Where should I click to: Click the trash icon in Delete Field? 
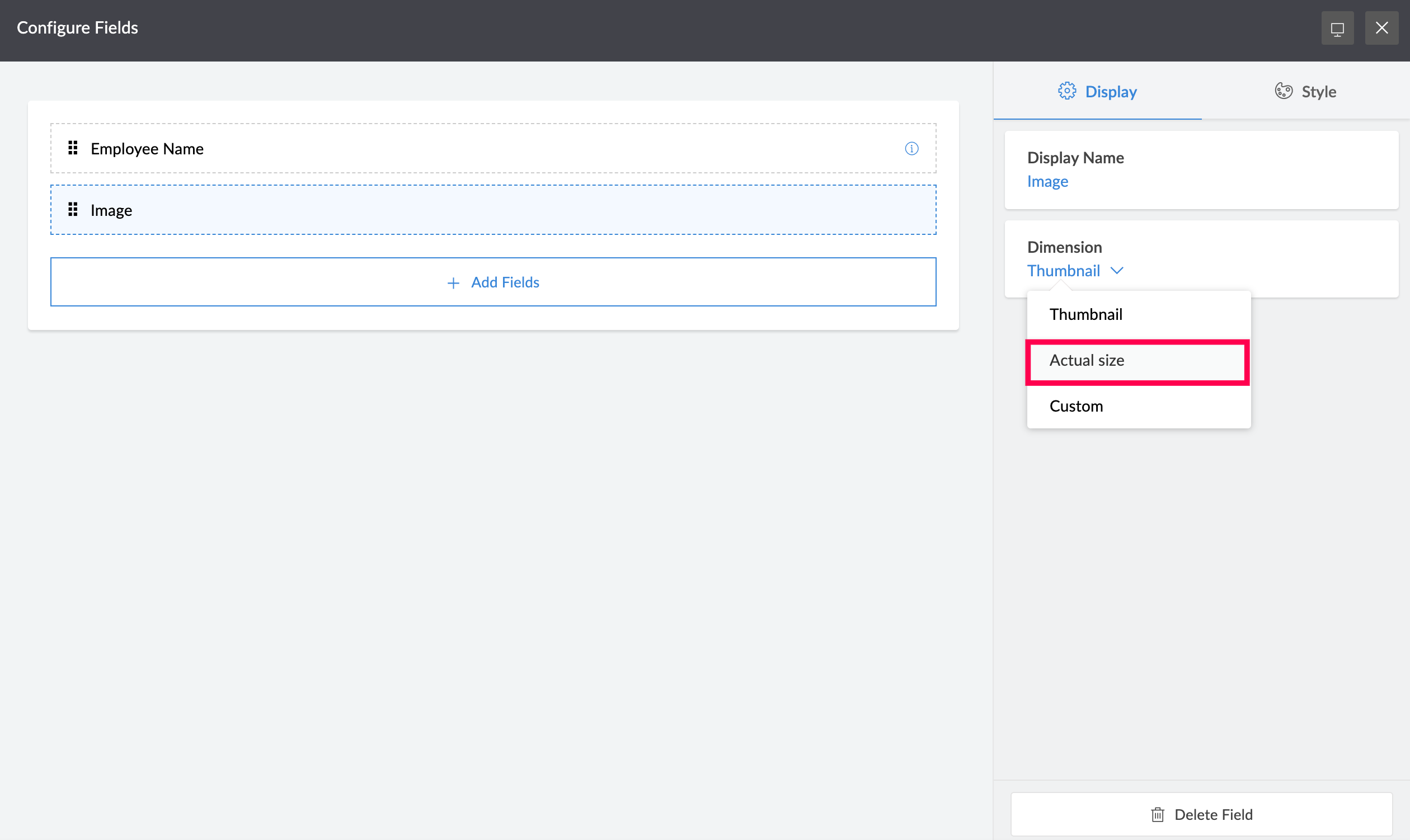point(1158,814)
